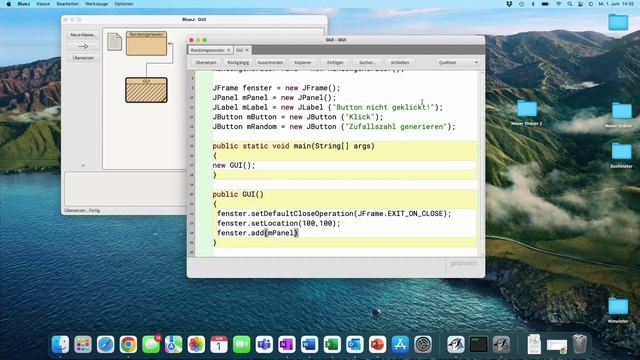Open the Neuer Ordner 2 desktop folder
This screenshot has width=640, height=360.
pyautogui.click(x=527, y=113)
